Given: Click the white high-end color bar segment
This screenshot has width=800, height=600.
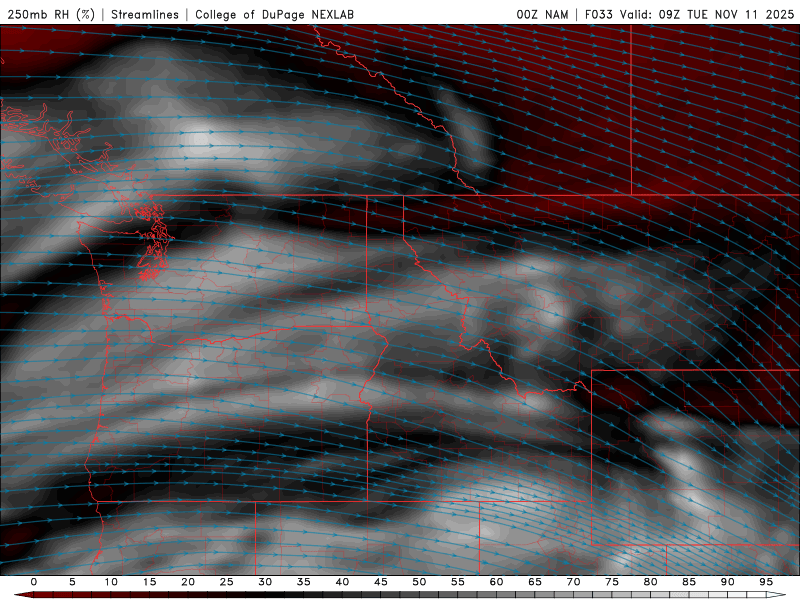Looking at the screenshot, I should [x=776, y=595].
